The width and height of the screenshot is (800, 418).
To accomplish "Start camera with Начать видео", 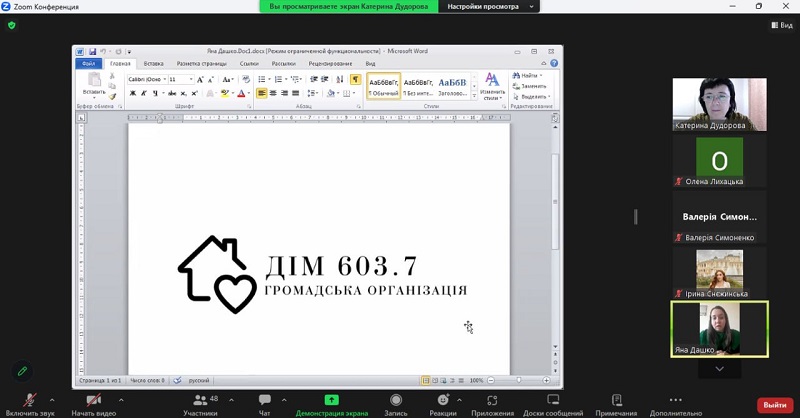I will click(93, 405).
